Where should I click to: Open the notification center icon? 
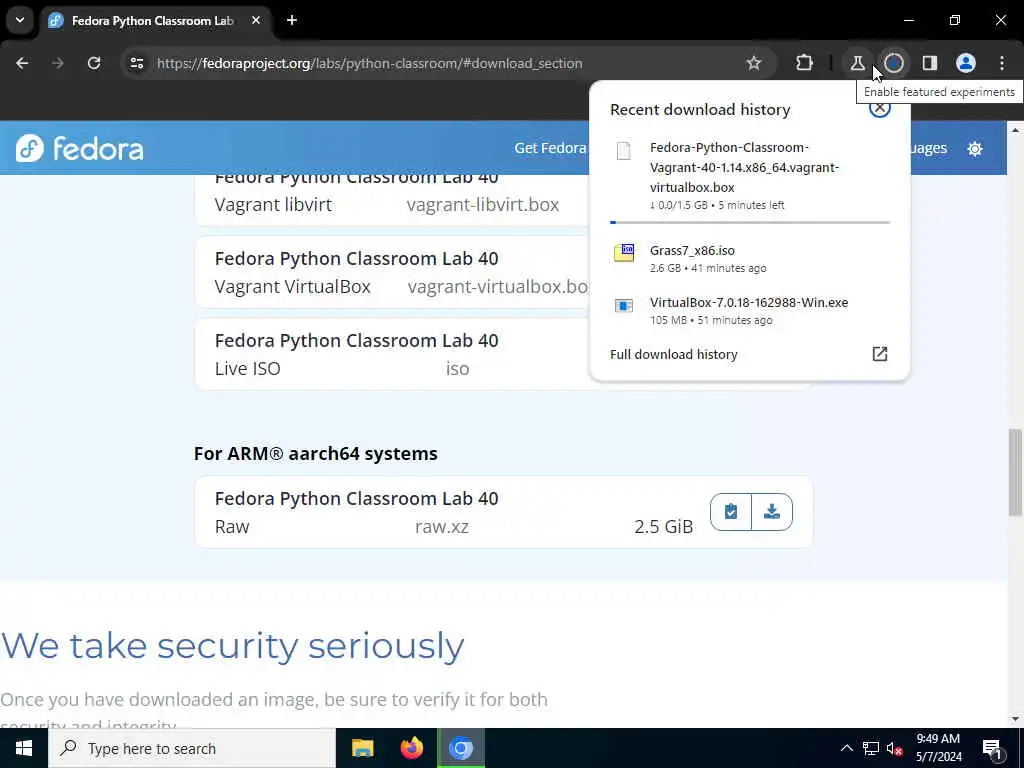pos(992,749)
